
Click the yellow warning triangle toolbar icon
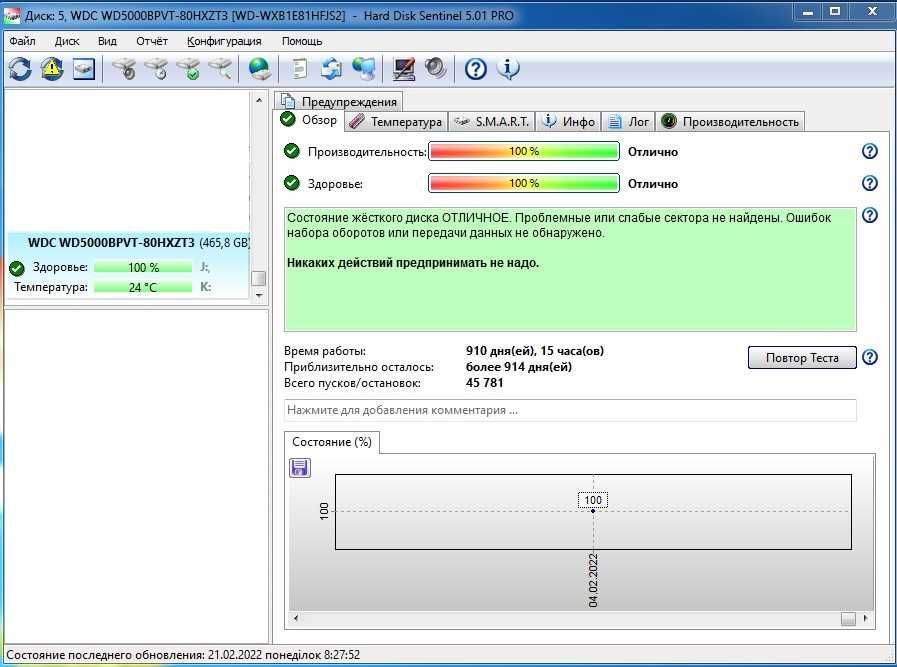52,69
